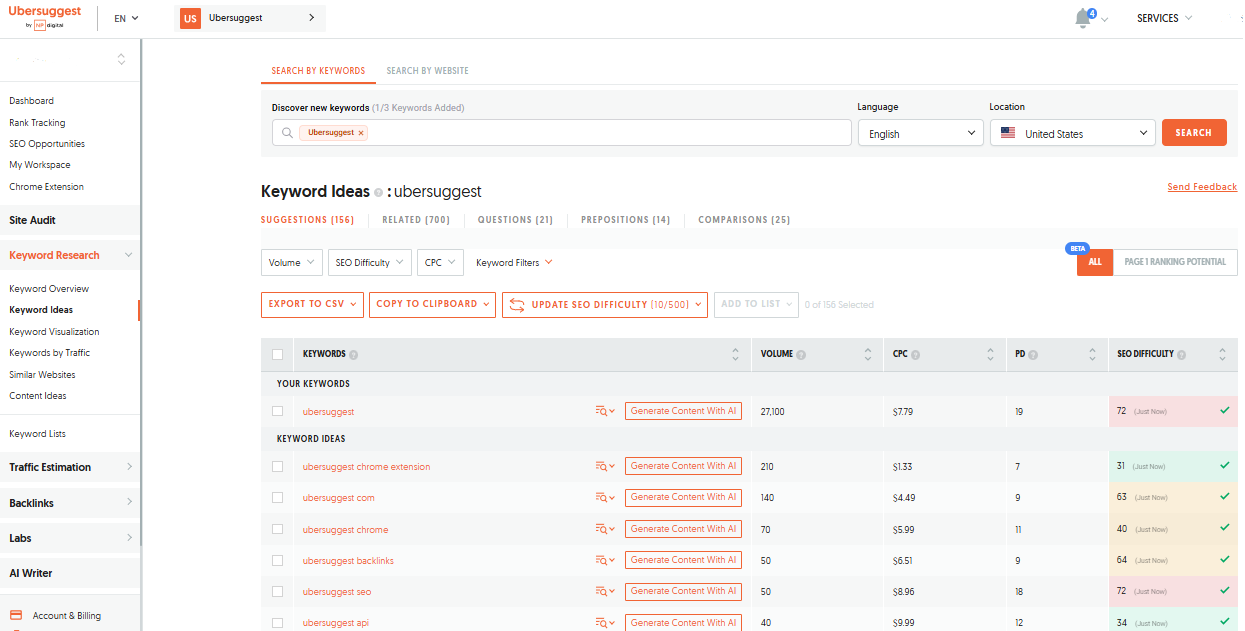Open SERP analysis icon for ubersuggest seo
The image size is (1245, 631).
[x=604, y=591]
